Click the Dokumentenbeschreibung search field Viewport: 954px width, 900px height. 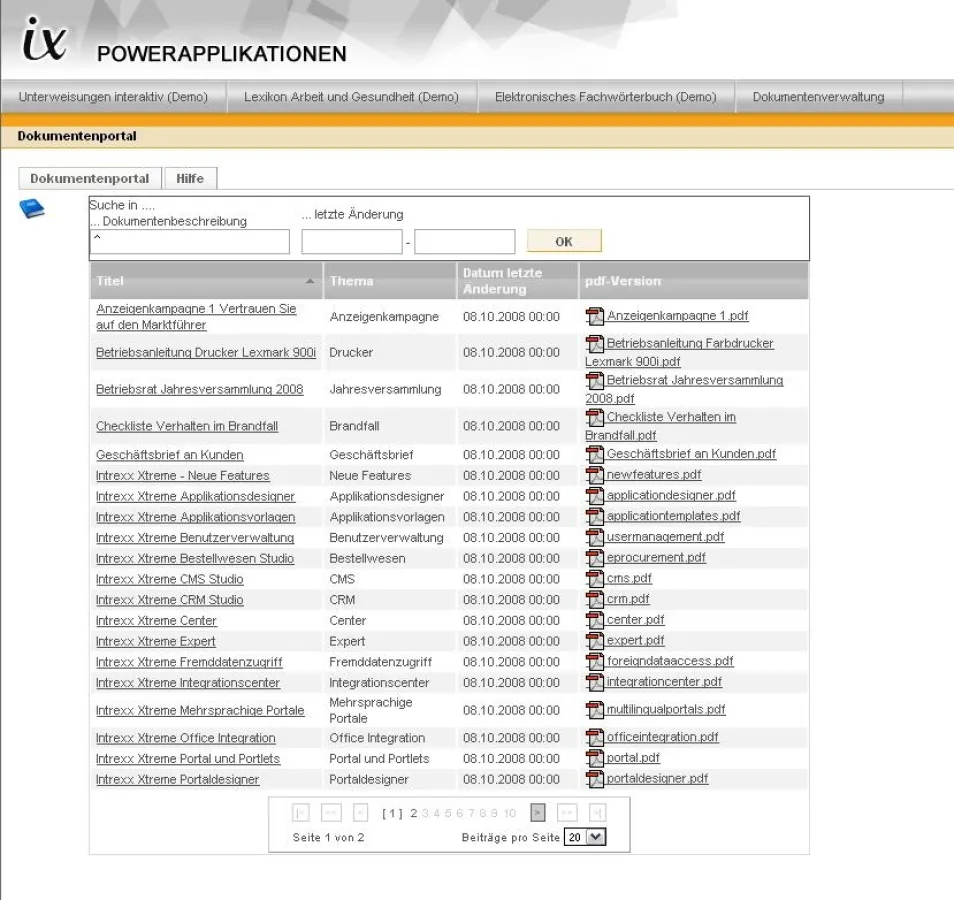(190, 242)
